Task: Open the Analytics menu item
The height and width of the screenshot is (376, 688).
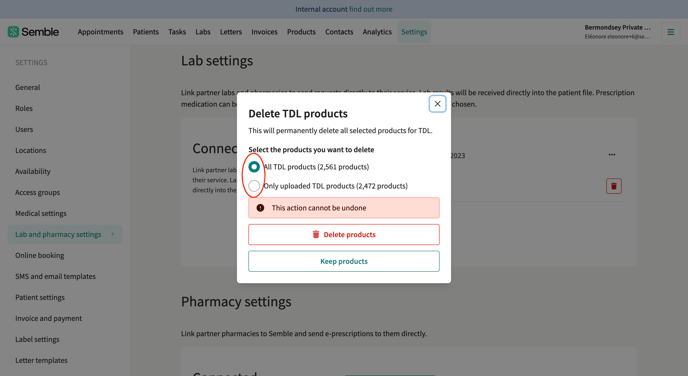Action: (377, 32)
